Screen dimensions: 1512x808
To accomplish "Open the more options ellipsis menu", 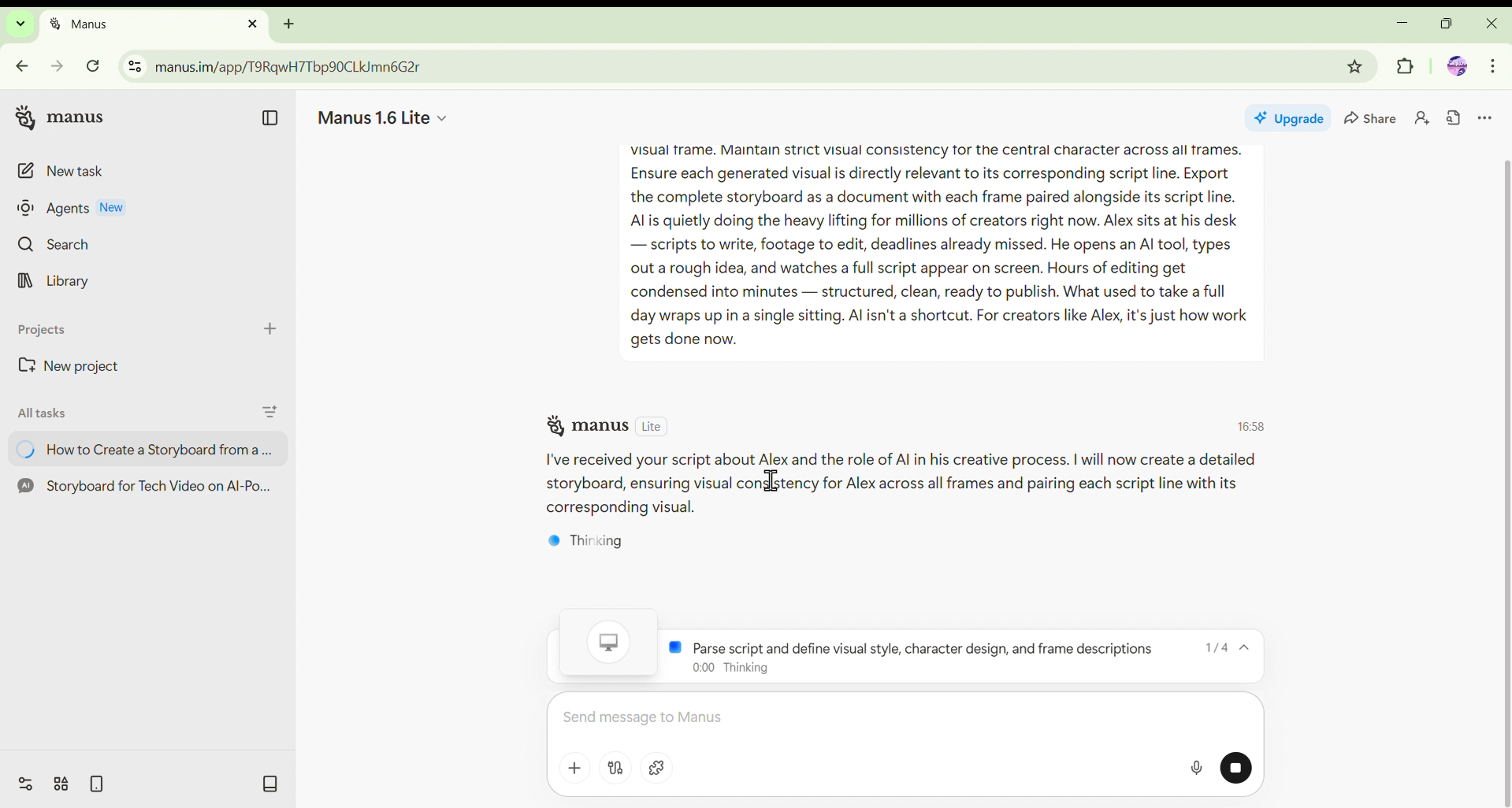I will pyautogui.click(x=1485, y=119).
